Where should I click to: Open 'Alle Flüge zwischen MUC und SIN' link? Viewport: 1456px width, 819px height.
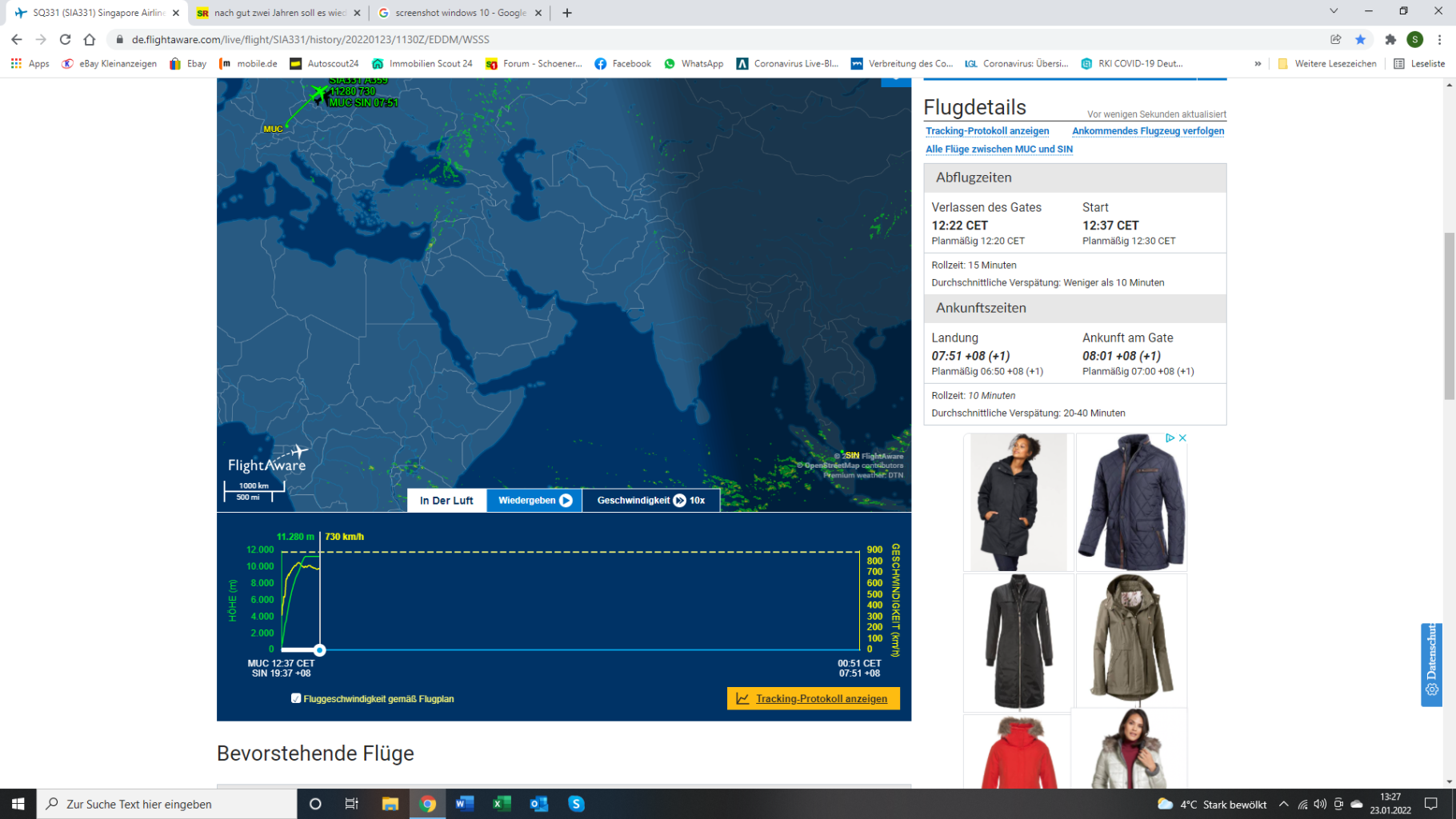coord(998,150)
